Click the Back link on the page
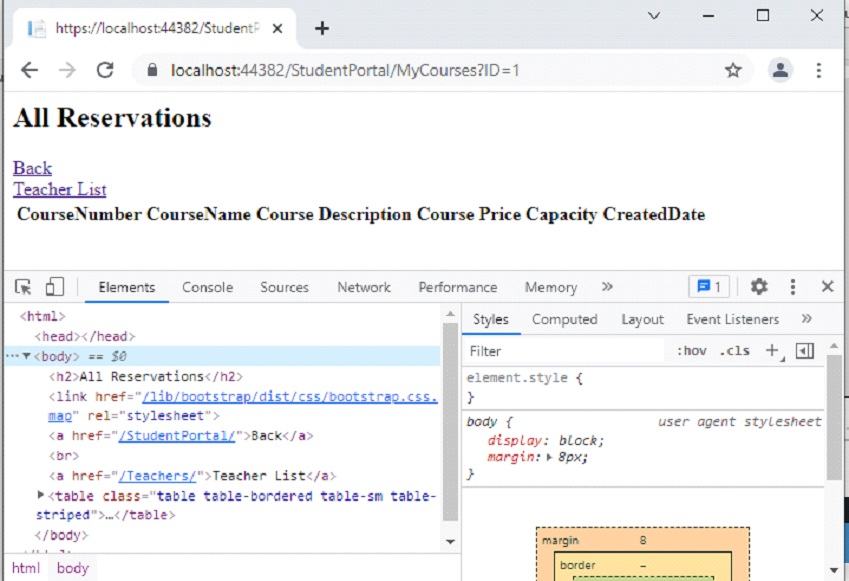Viewport: 849px width, 581px height. [x=32, y=168]
